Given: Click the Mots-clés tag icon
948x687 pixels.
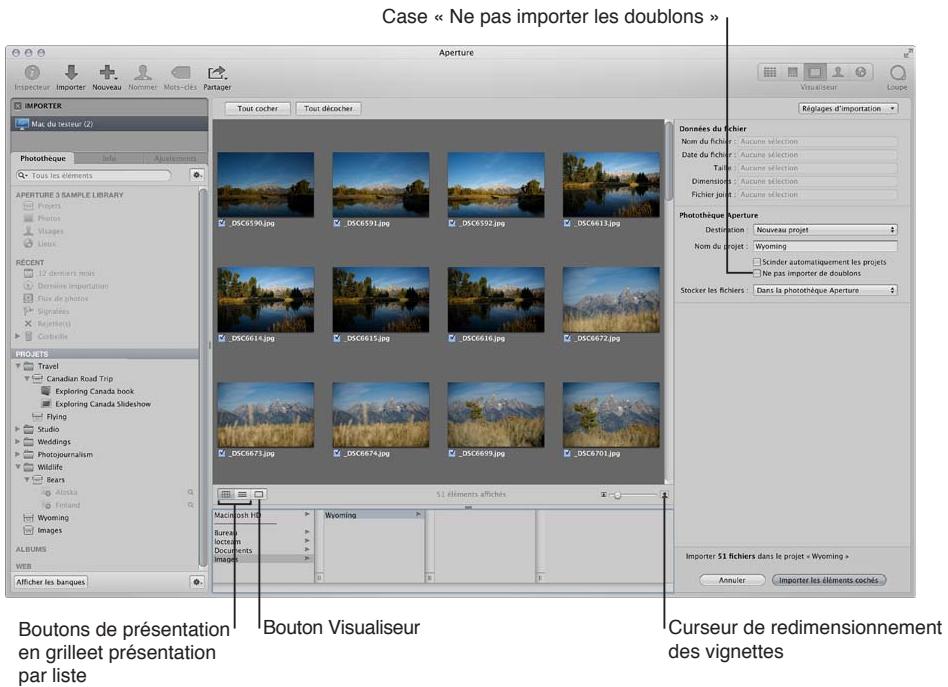Looking at the screenshot, I should tap(180, 73).
